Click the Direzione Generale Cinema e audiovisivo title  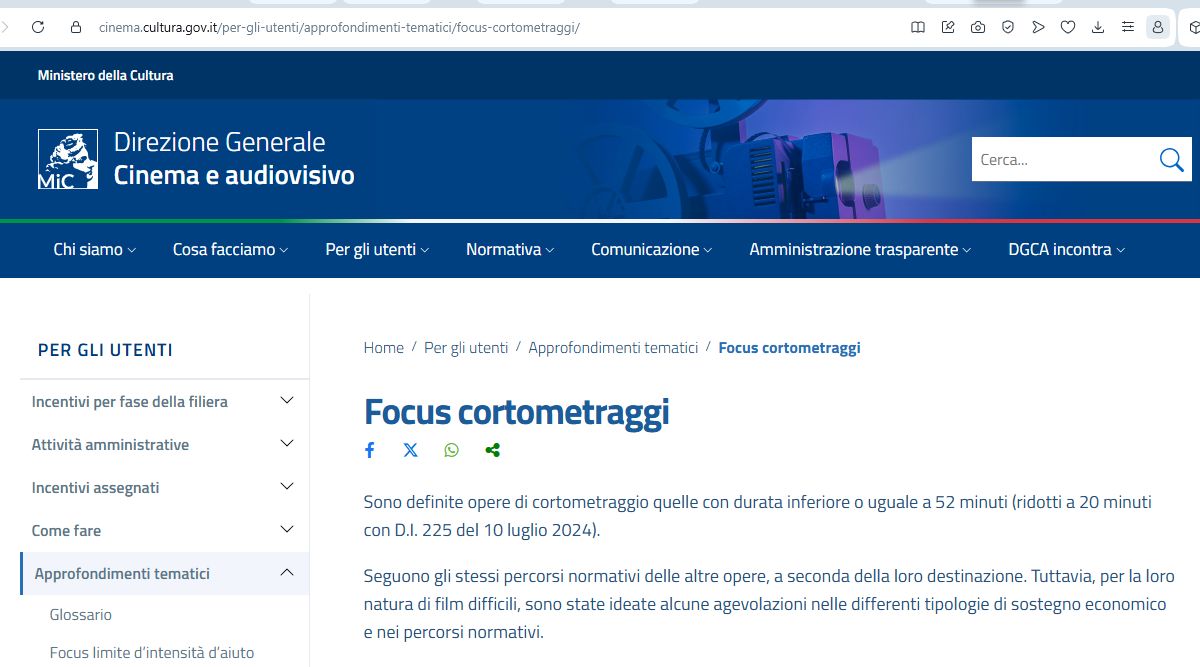pos(234,159)
